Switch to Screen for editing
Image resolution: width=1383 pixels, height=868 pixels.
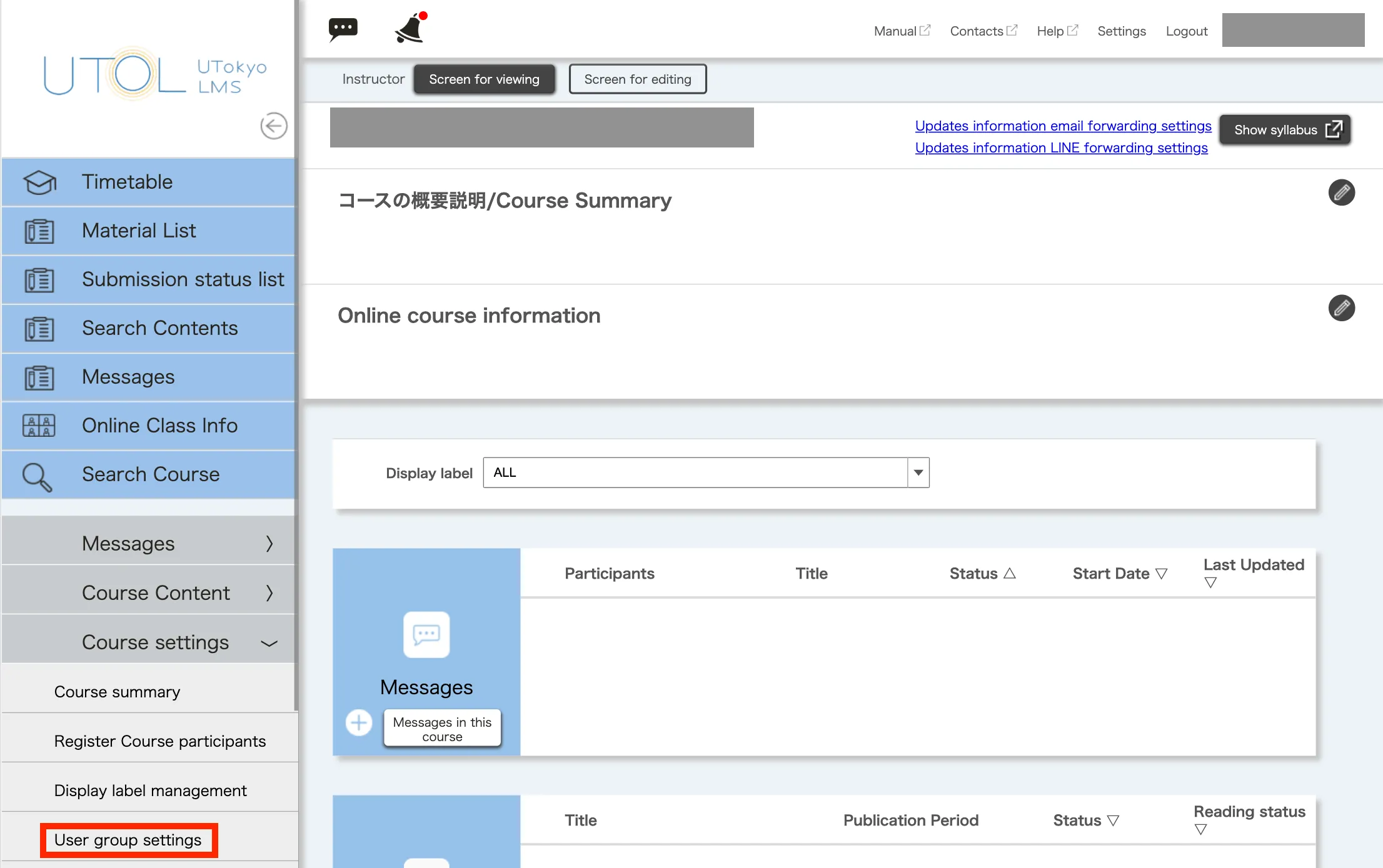coord(637,79)
